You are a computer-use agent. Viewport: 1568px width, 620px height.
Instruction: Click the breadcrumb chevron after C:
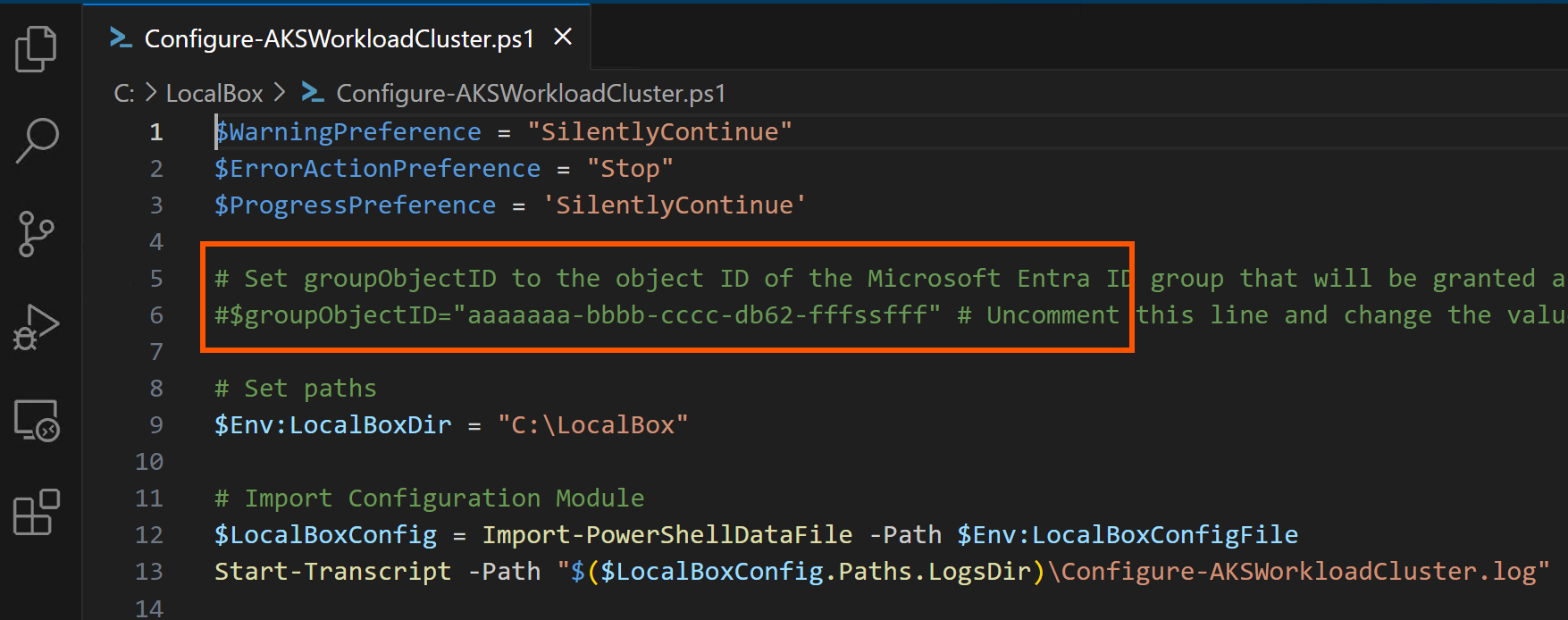click(150, 92)
